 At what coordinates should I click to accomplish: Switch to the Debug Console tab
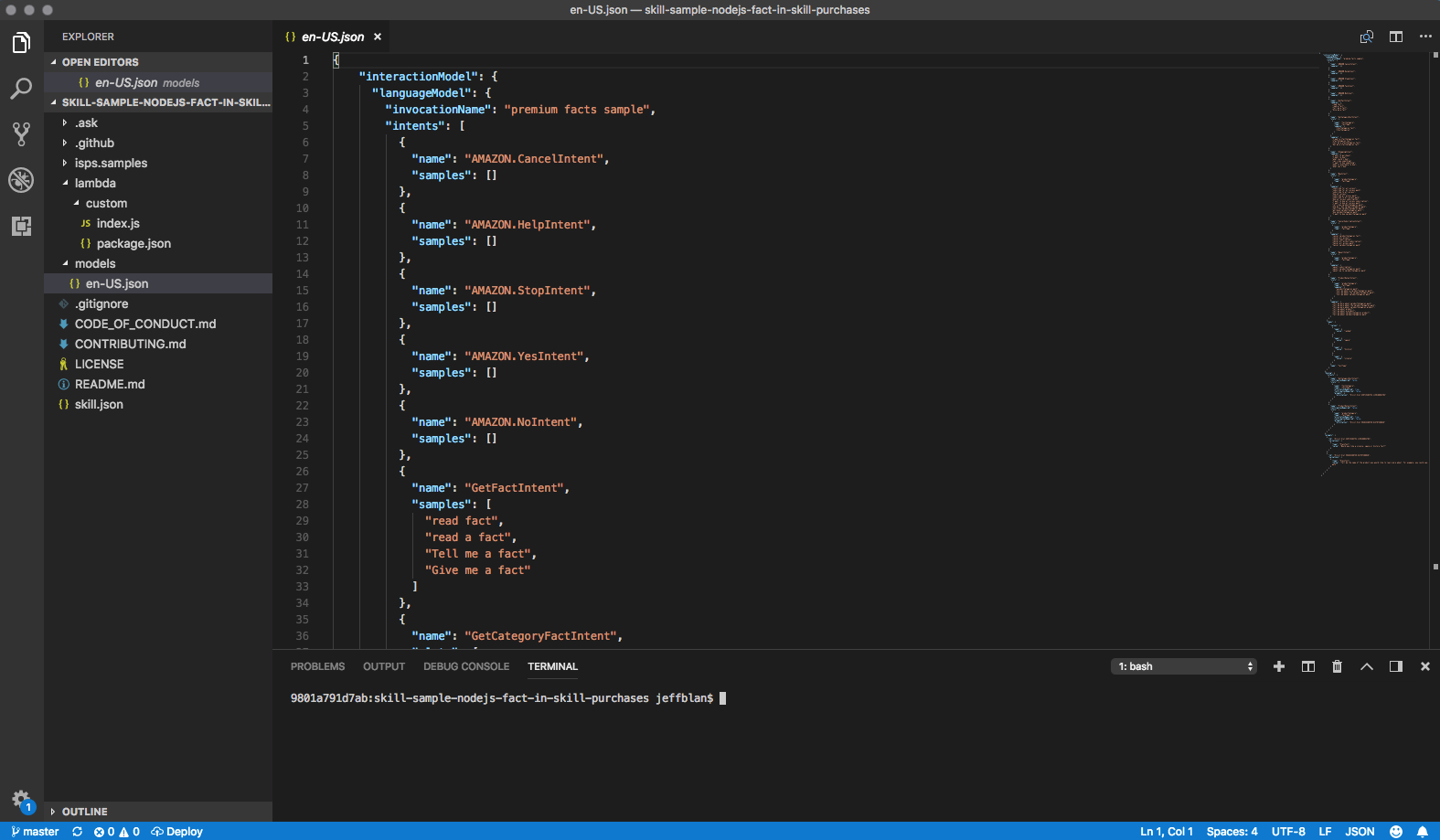(x=465, y=666)
